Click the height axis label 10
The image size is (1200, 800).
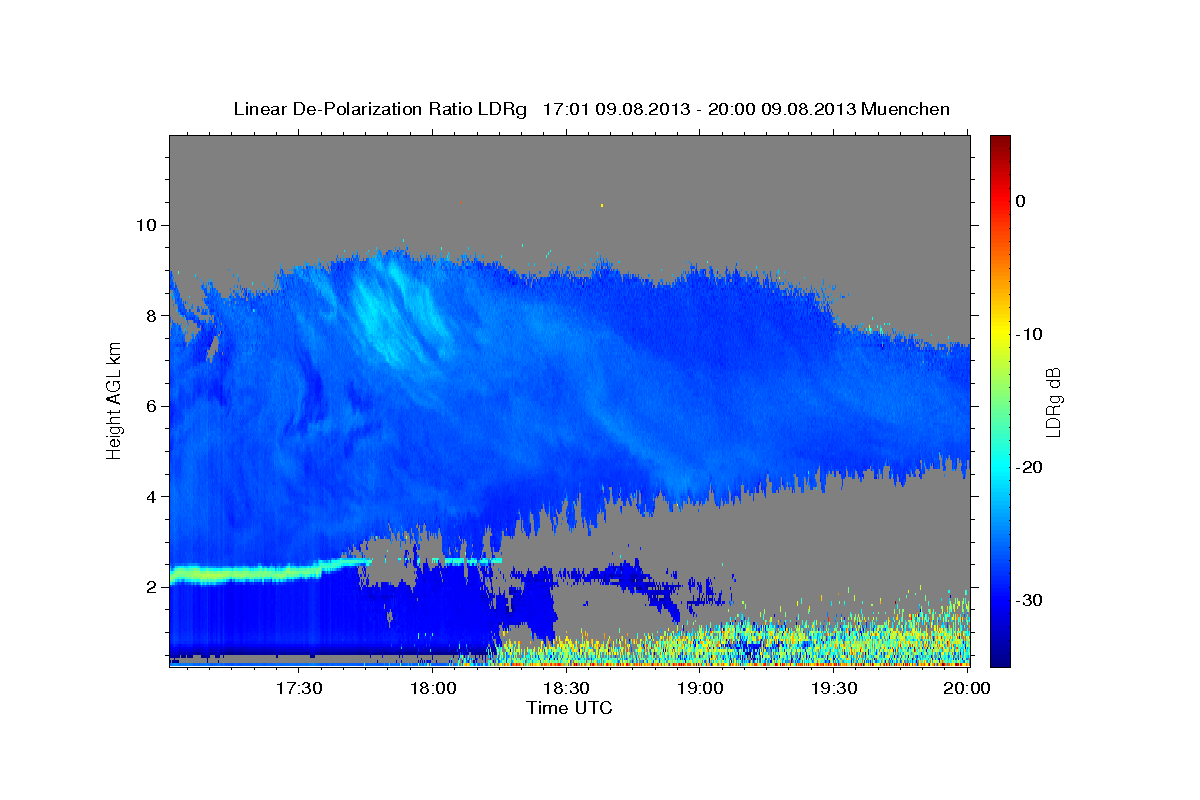145,225
